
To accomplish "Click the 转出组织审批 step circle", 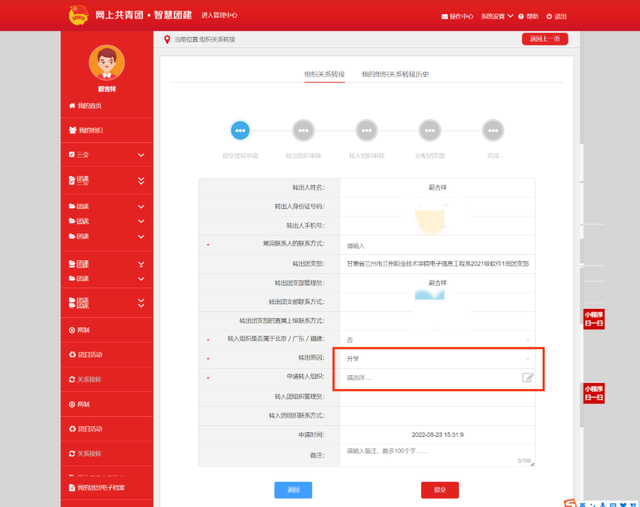I will (x=303, y=131).
